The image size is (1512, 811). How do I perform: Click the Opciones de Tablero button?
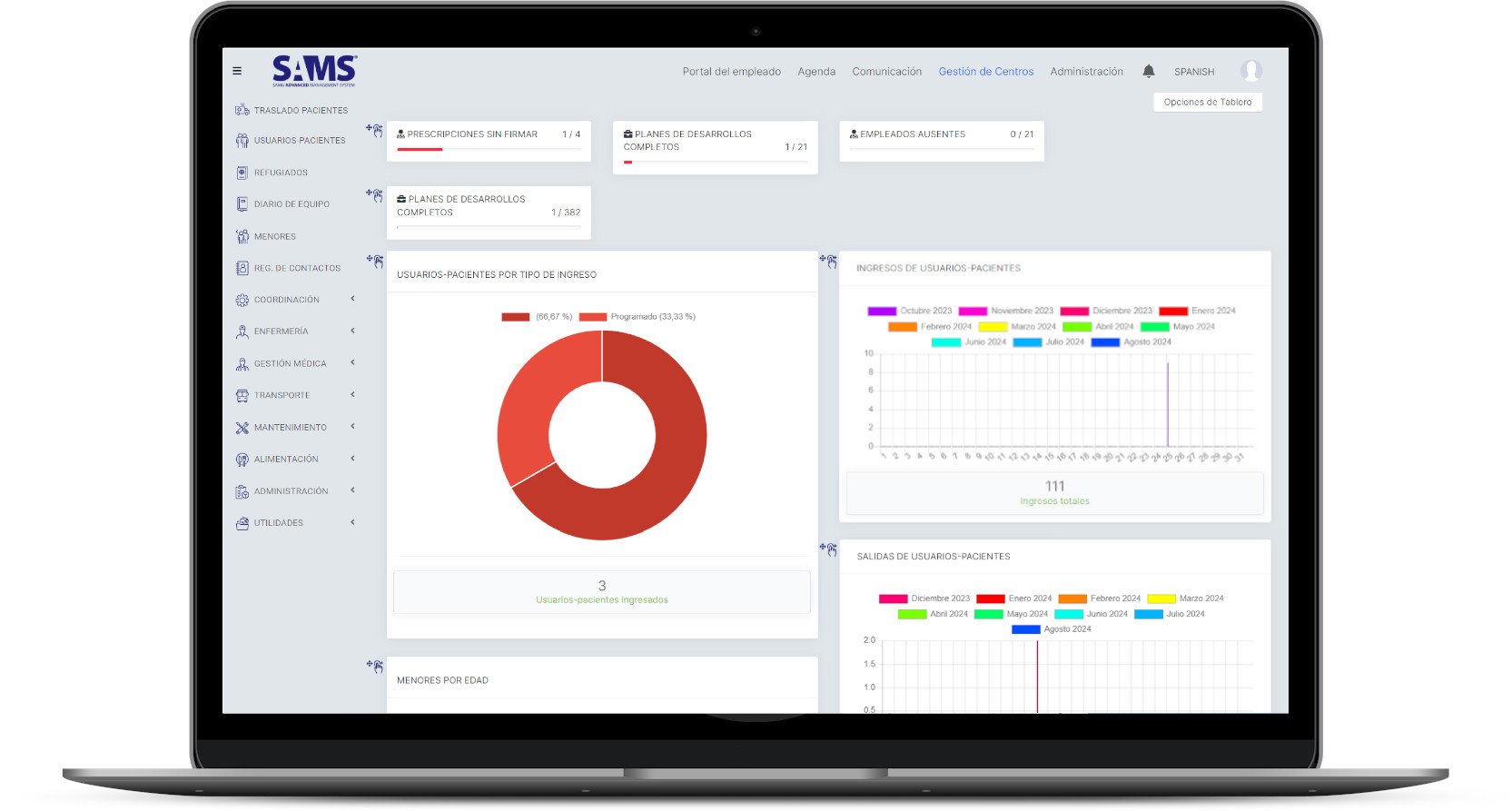1208,102
